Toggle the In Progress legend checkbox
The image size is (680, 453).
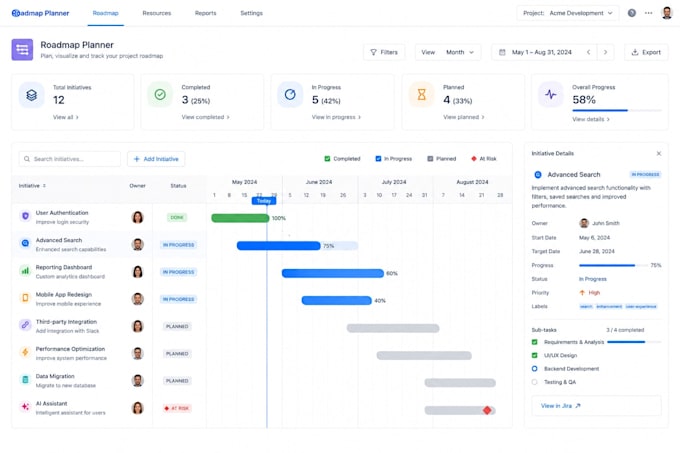pyautogui.click(x=378, y=159)
